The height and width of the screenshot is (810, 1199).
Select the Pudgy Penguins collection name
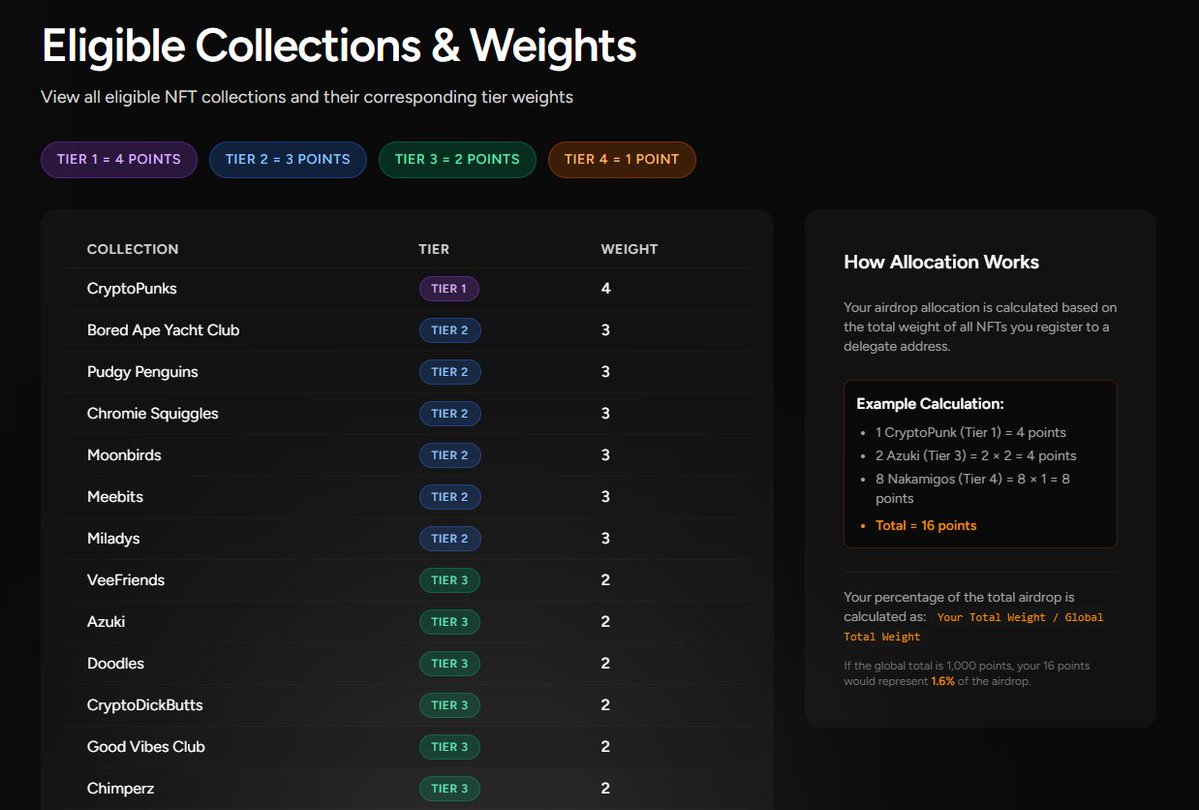pyautogui.click(x=142, y=372)
